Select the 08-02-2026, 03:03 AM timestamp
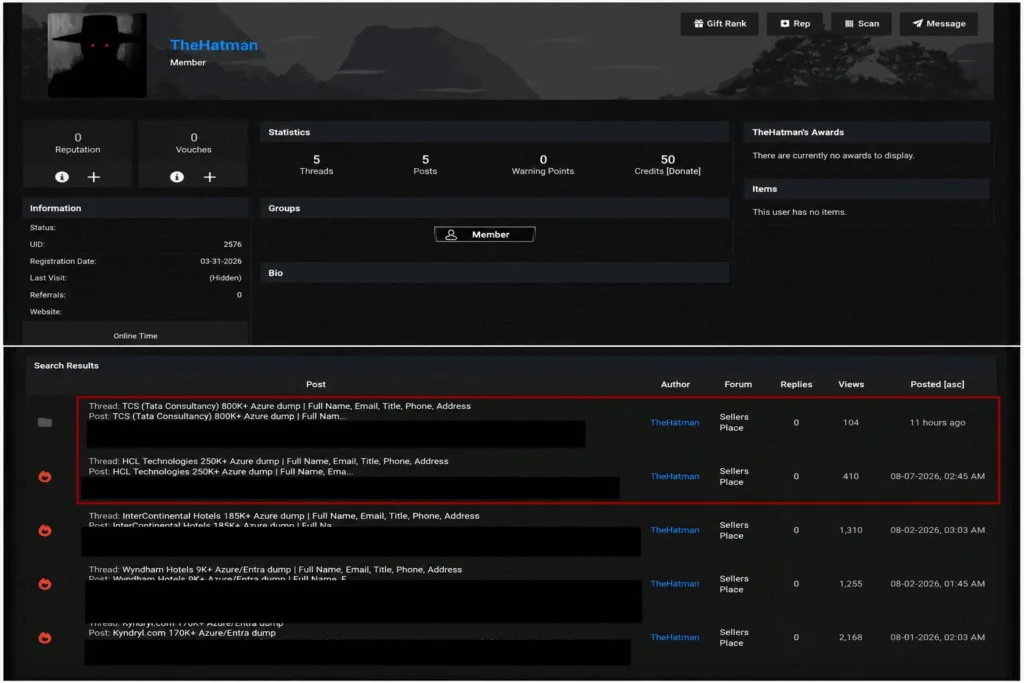The width and height of the screenshot is (1024, 683). coord(937,530)
